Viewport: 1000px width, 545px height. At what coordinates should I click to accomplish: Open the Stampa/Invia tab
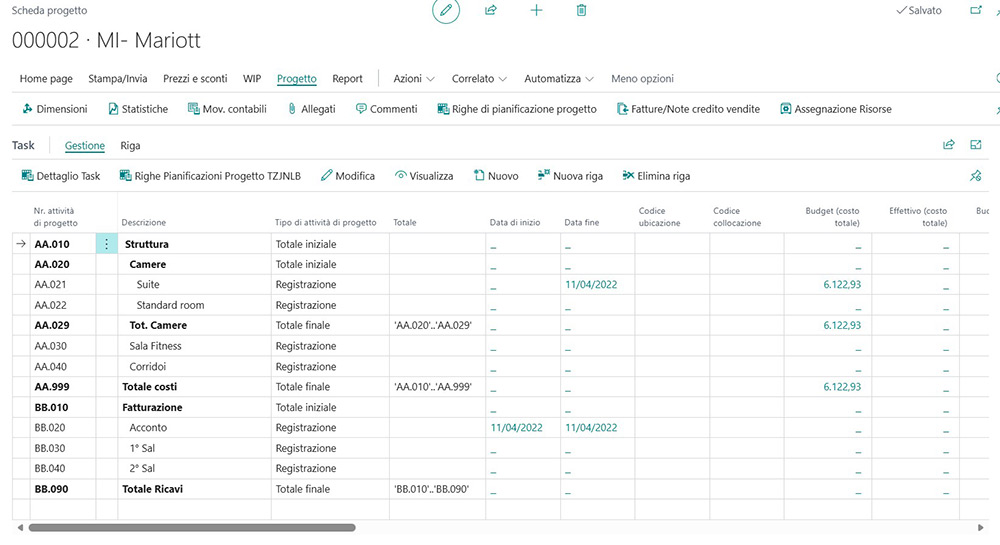coord(118,78)
